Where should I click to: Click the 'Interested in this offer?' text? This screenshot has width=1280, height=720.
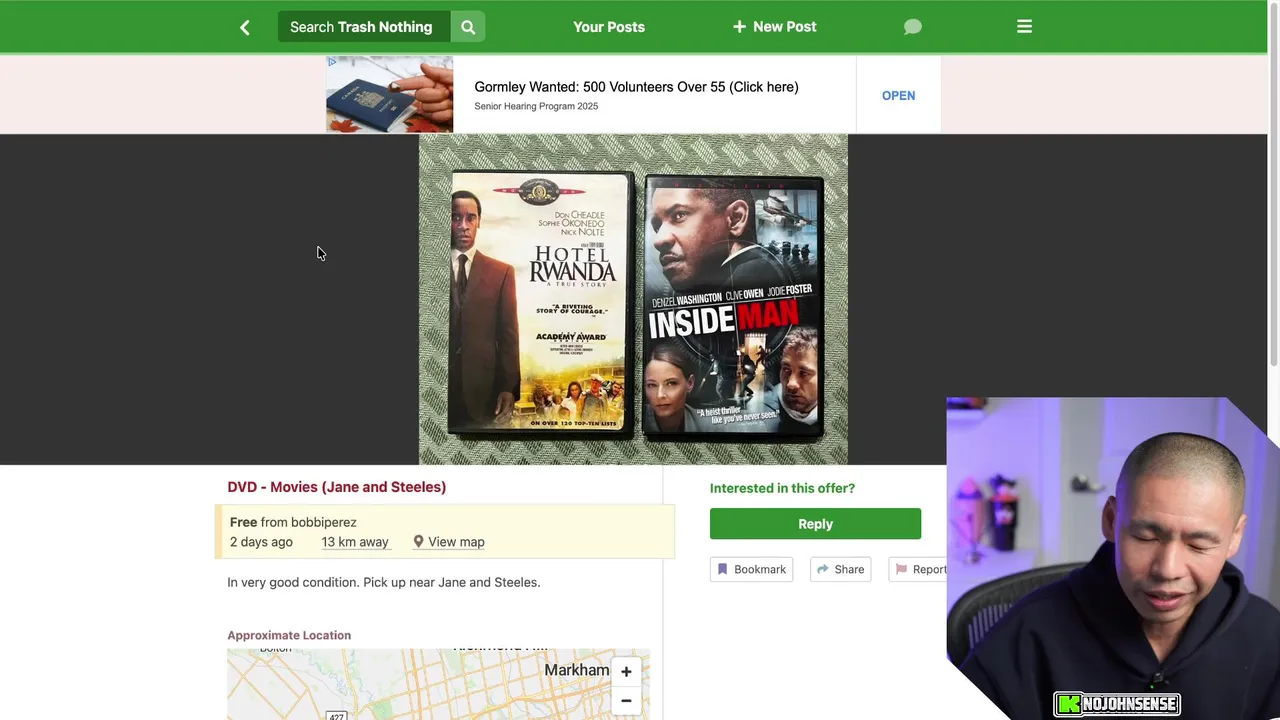[782, 488]
